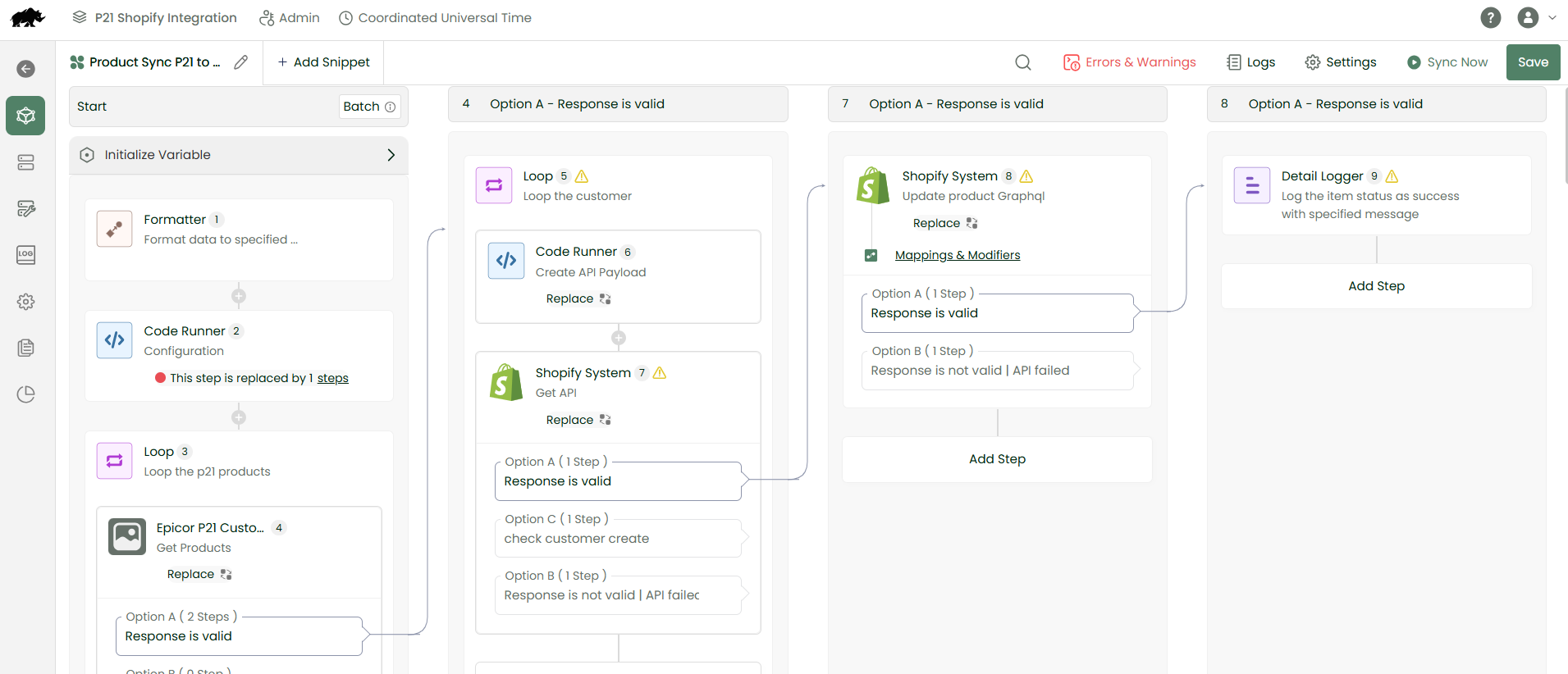Open Coordinated Universal Time setting
The width and height of the screenshot is (1568, 674).
click(435, 17)
